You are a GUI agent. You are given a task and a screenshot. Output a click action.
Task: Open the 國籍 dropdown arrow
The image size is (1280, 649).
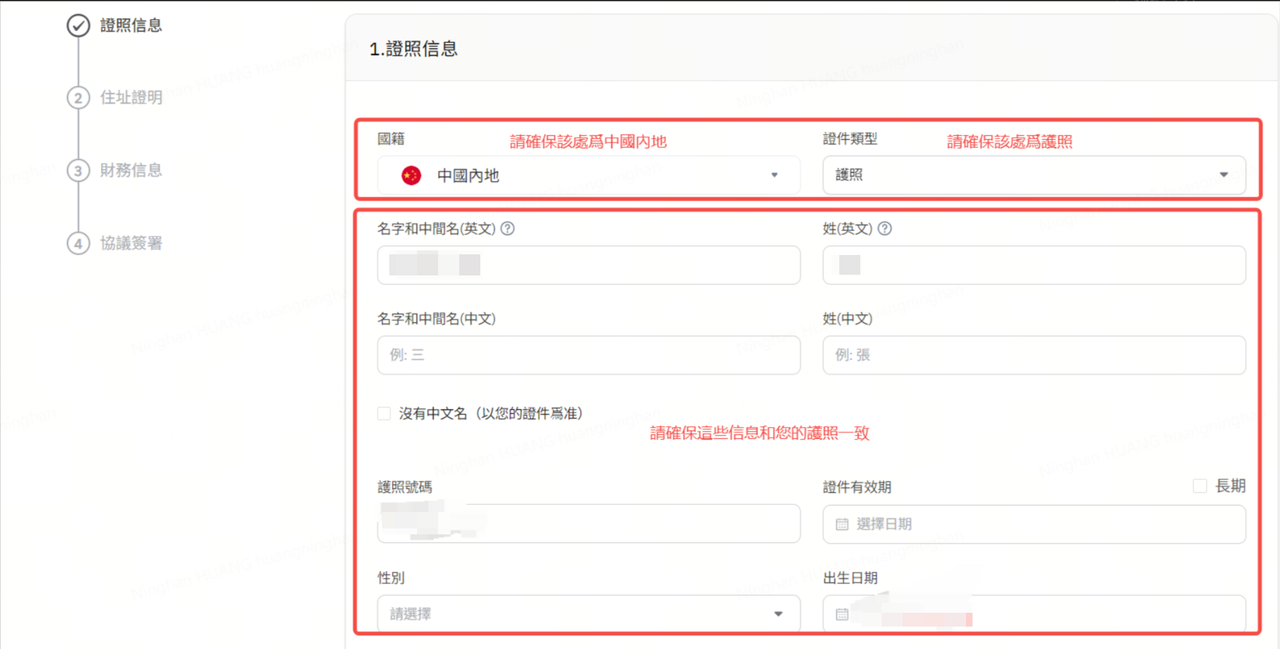774,176
